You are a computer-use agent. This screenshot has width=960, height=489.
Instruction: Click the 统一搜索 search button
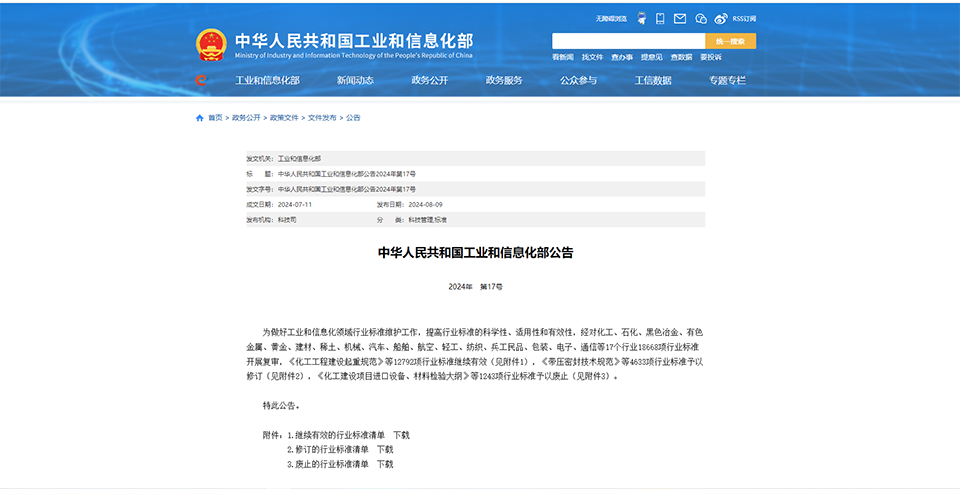[x=730, y=41]
